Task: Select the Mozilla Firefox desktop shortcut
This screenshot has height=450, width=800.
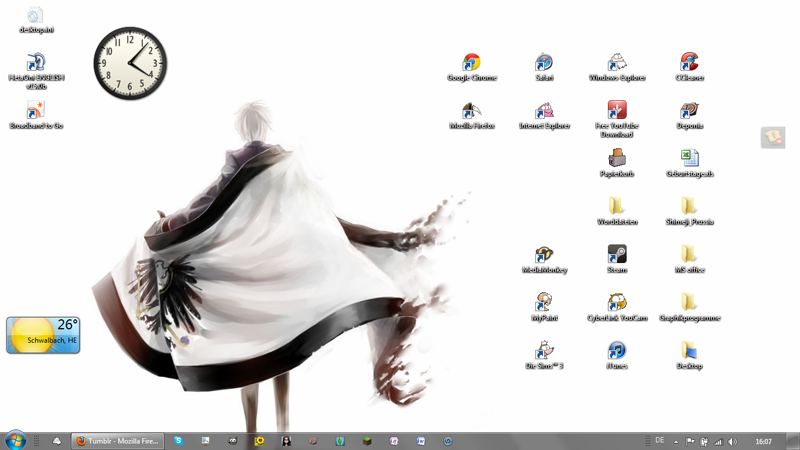Action: pos(471,112)
